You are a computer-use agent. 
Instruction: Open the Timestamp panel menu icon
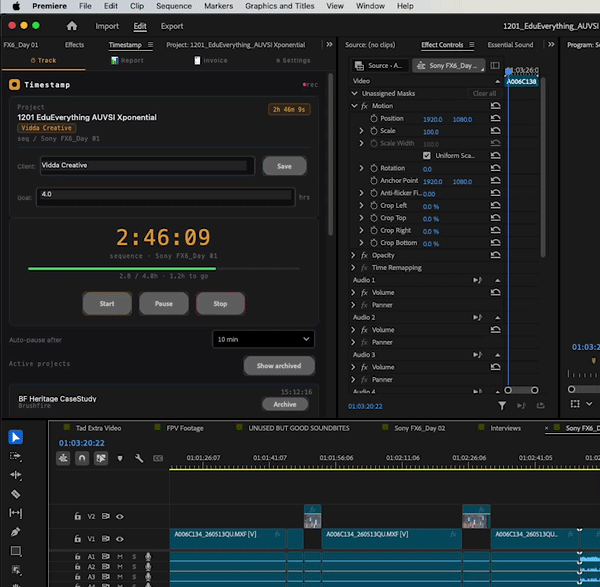[150, 45]
